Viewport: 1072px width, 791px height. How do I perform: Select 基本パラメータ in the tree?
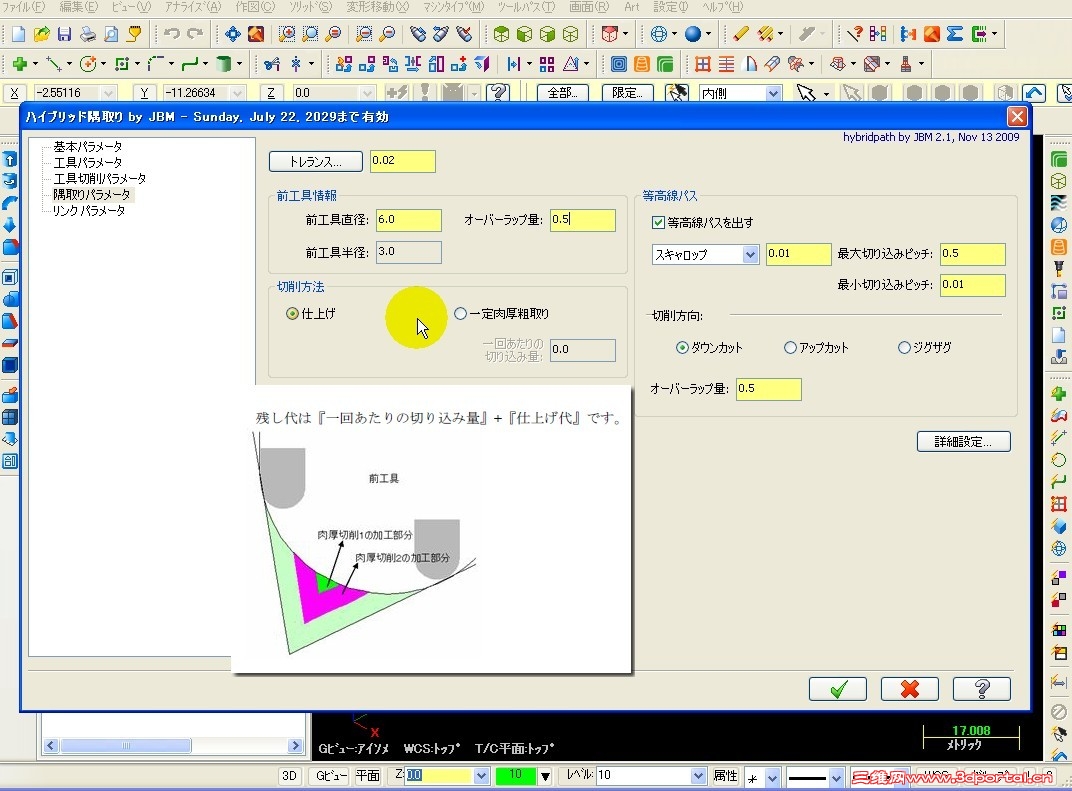coord(88,146)
